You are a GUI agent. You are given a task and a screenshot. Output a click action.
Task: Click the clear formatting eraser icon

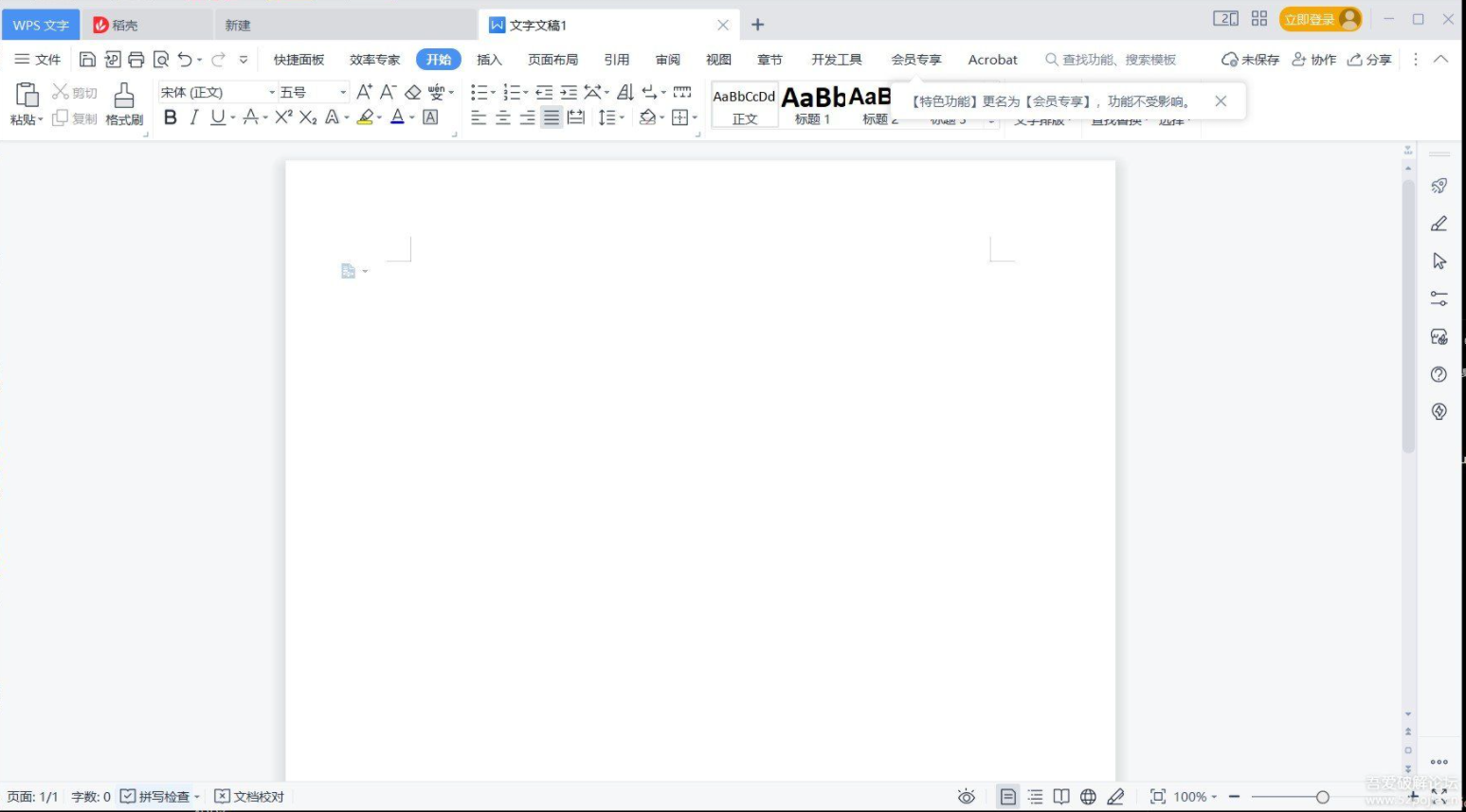tap(412, 92)
